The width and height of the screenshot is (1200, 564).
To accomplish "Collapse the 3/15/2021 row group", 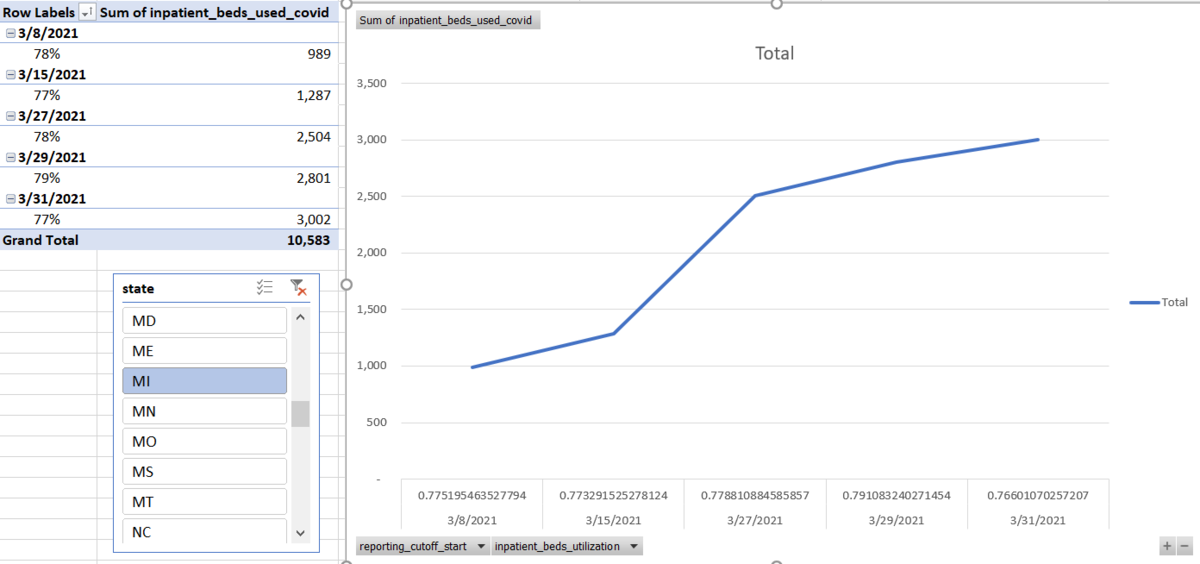I will click(x=10, y=75).
